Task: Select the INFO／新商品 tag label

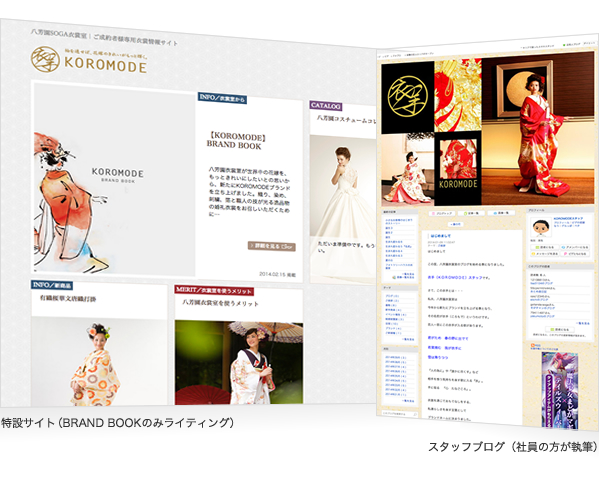Action: point(52,285)
